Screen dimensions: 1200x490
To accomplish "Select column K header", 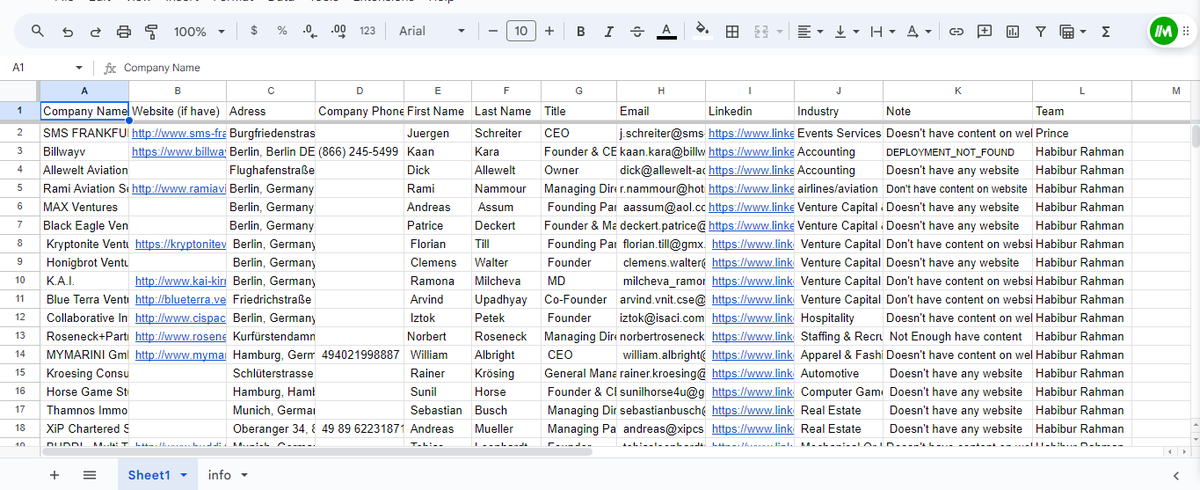I will pyautogui.click(x=957, y=91).
